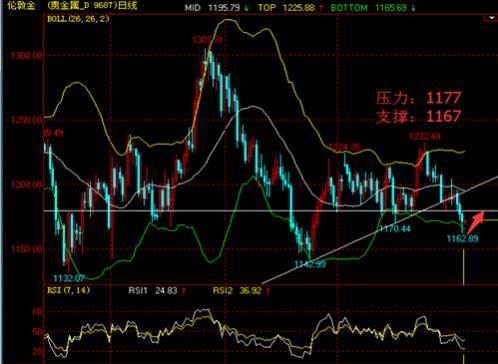
Task: Click the TOP 1225.88 value
Action: coord(286,7)
